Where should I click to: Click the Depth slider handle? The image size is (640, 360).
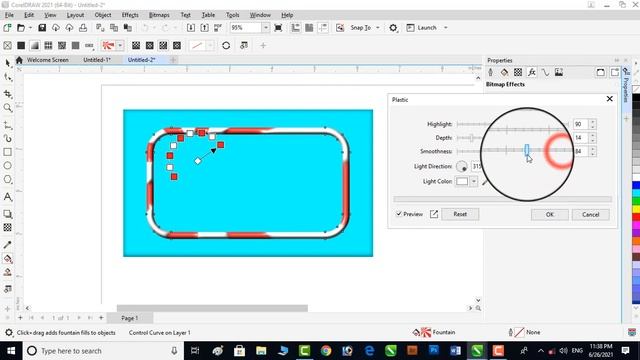pyautogui.click(x=471, y=138)
